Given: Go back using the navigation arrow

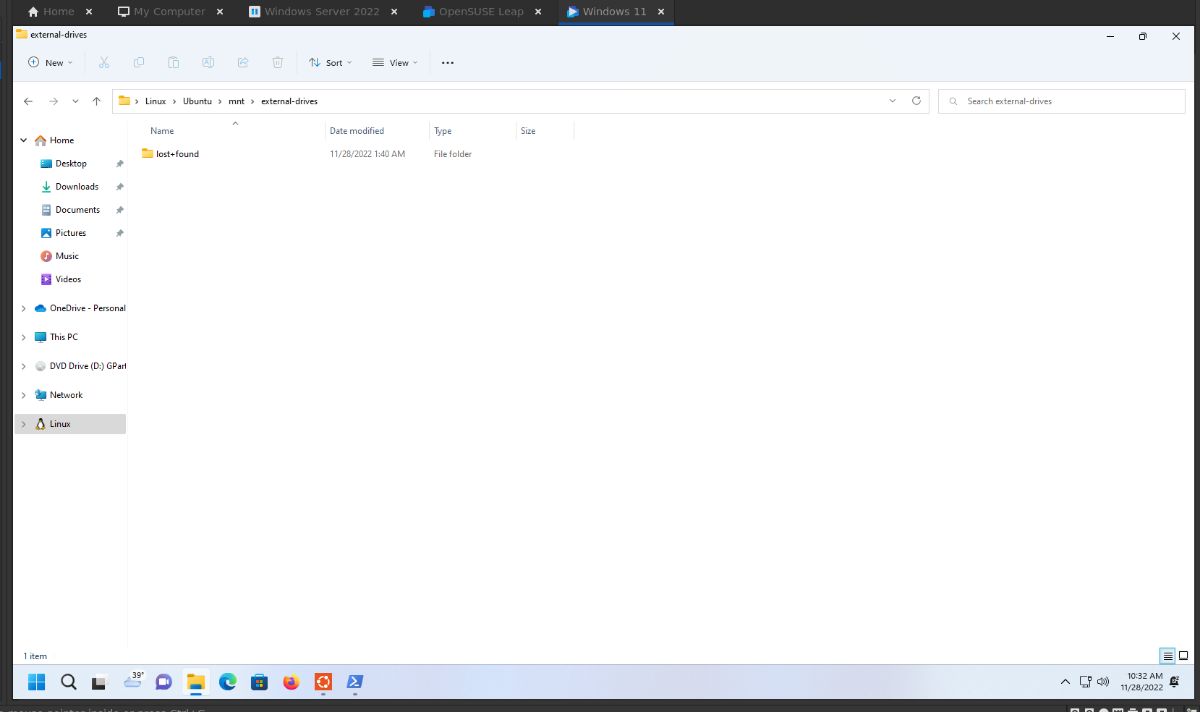Looking at the screenshot, I should [x=28, y=100].
